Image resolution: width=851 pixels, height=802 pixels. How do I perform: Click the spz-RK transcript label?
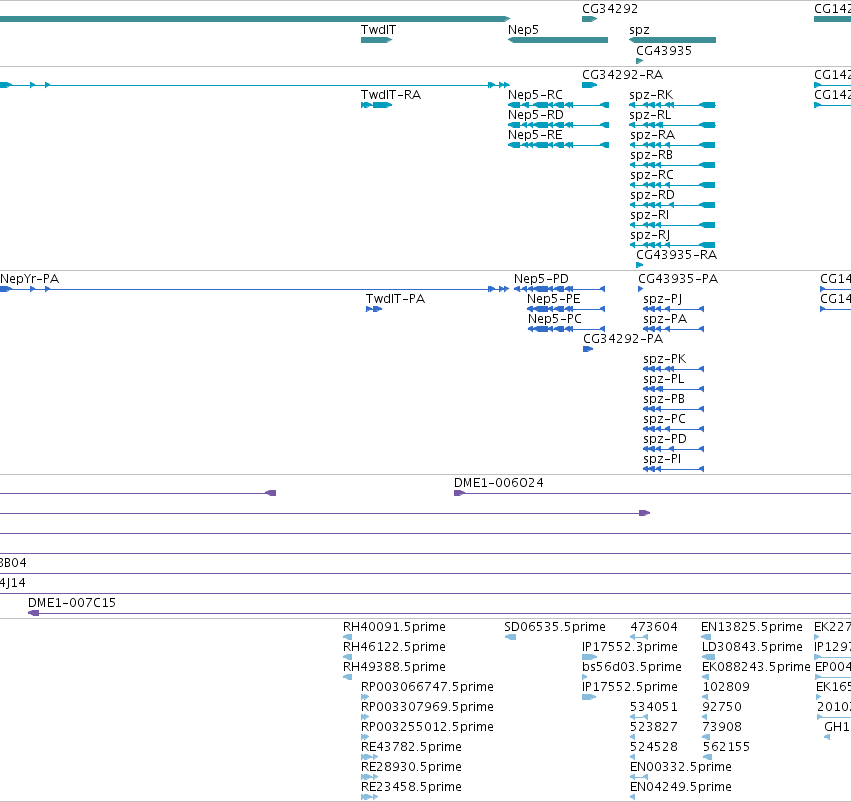pos(651,95)
